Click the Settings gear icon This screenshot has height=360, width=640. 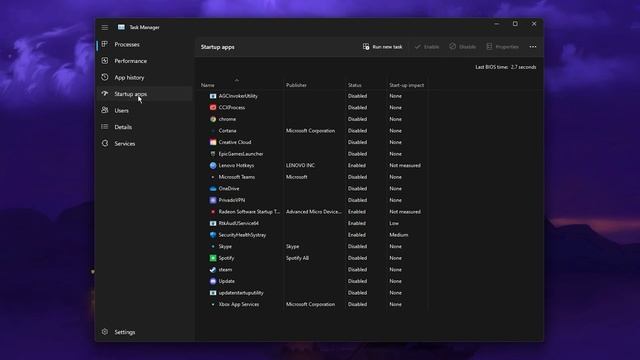click(105, 332)
